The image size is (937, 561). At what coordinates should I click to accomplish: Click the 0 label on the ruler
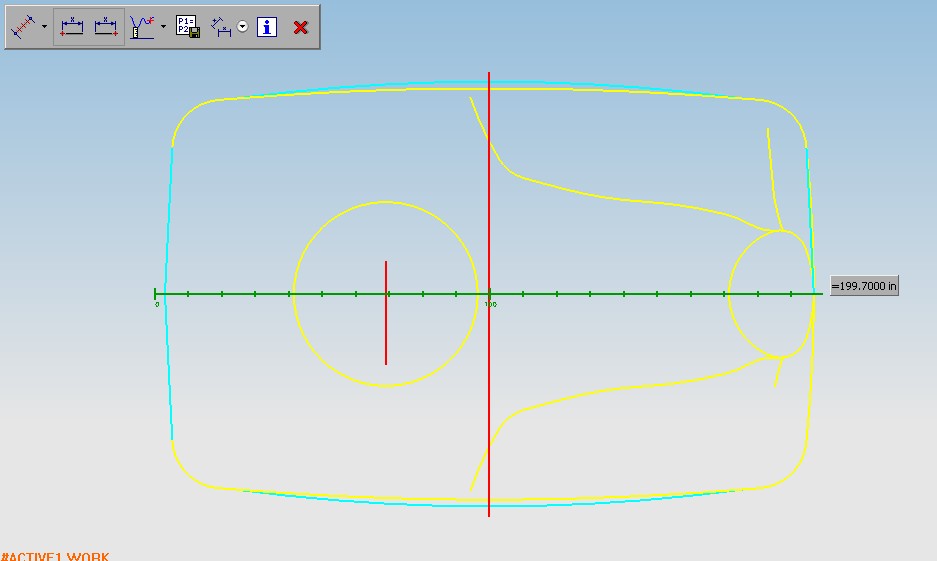tap(157, 305)
